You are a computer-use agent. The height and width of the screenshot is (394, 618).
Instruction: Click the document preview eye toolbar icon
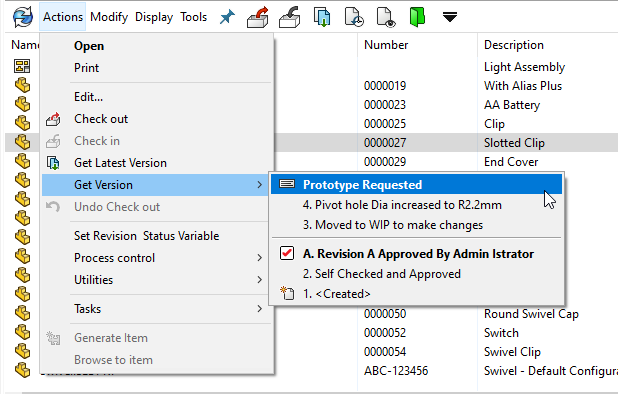pos(386,17)
